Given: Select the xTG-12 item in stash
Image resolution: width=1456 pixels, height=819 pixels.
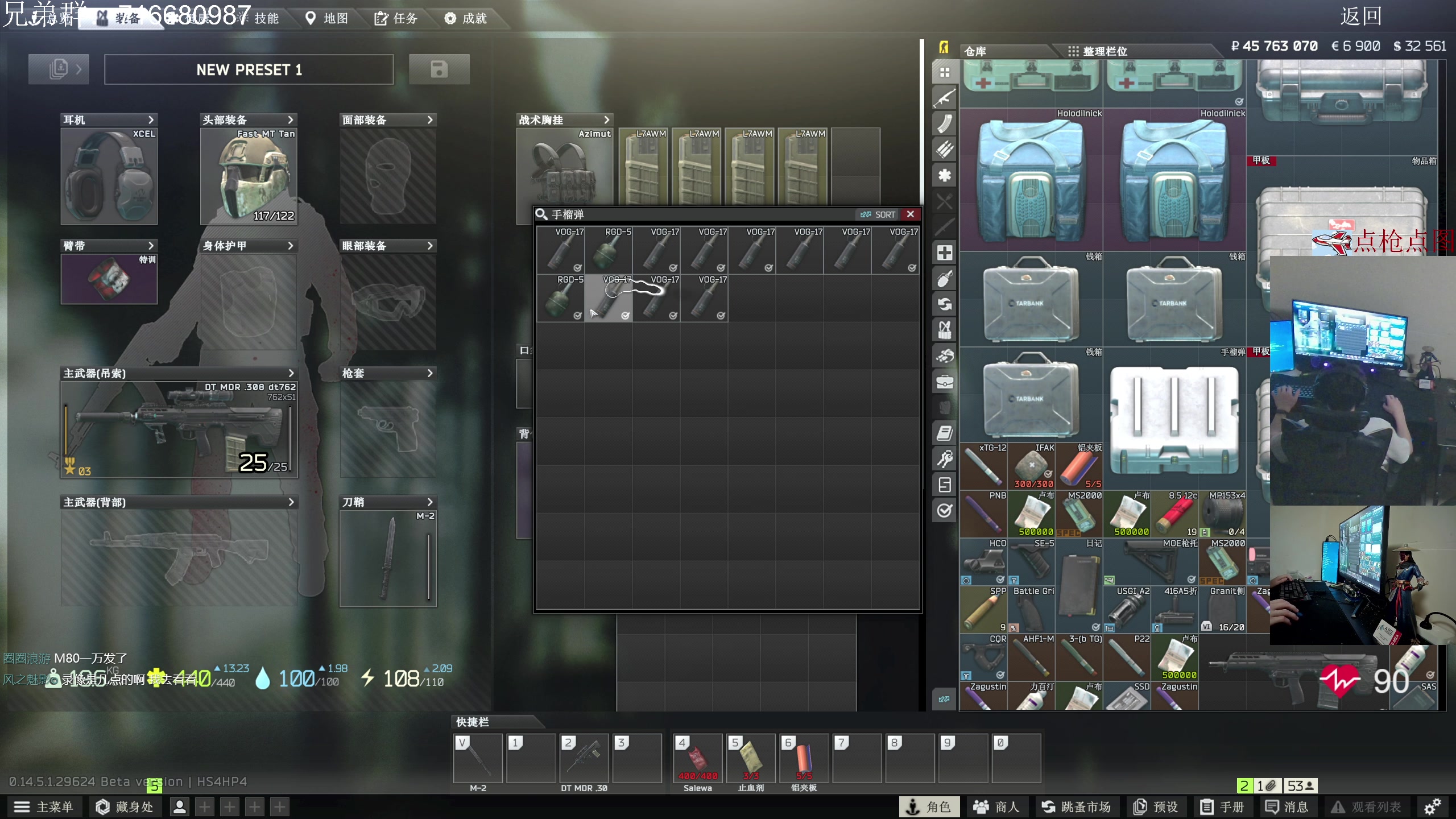Looking at the screenshot, I should [984, 466].
